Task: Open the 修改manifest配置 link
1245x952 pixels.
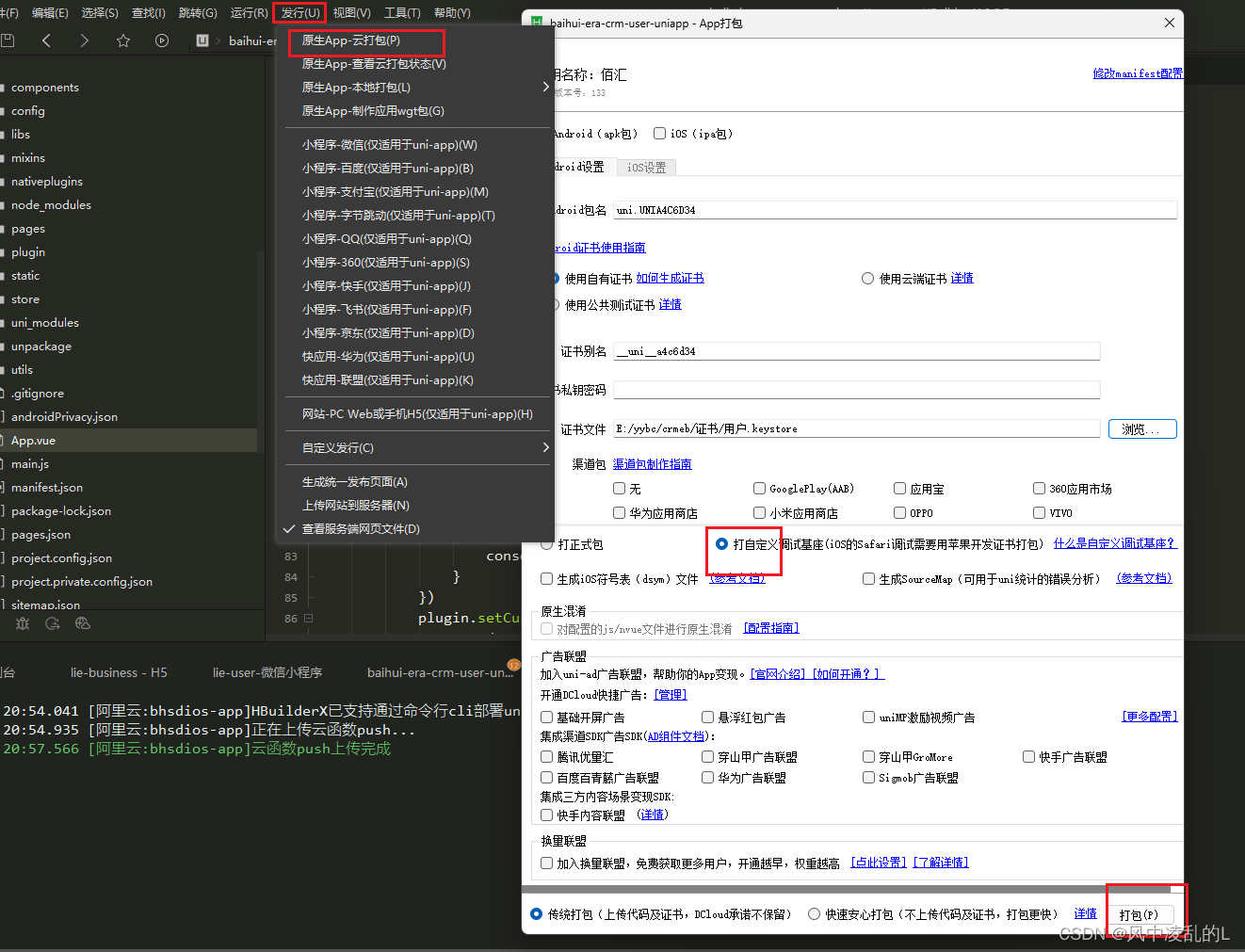Action: tap(1137, 73)
